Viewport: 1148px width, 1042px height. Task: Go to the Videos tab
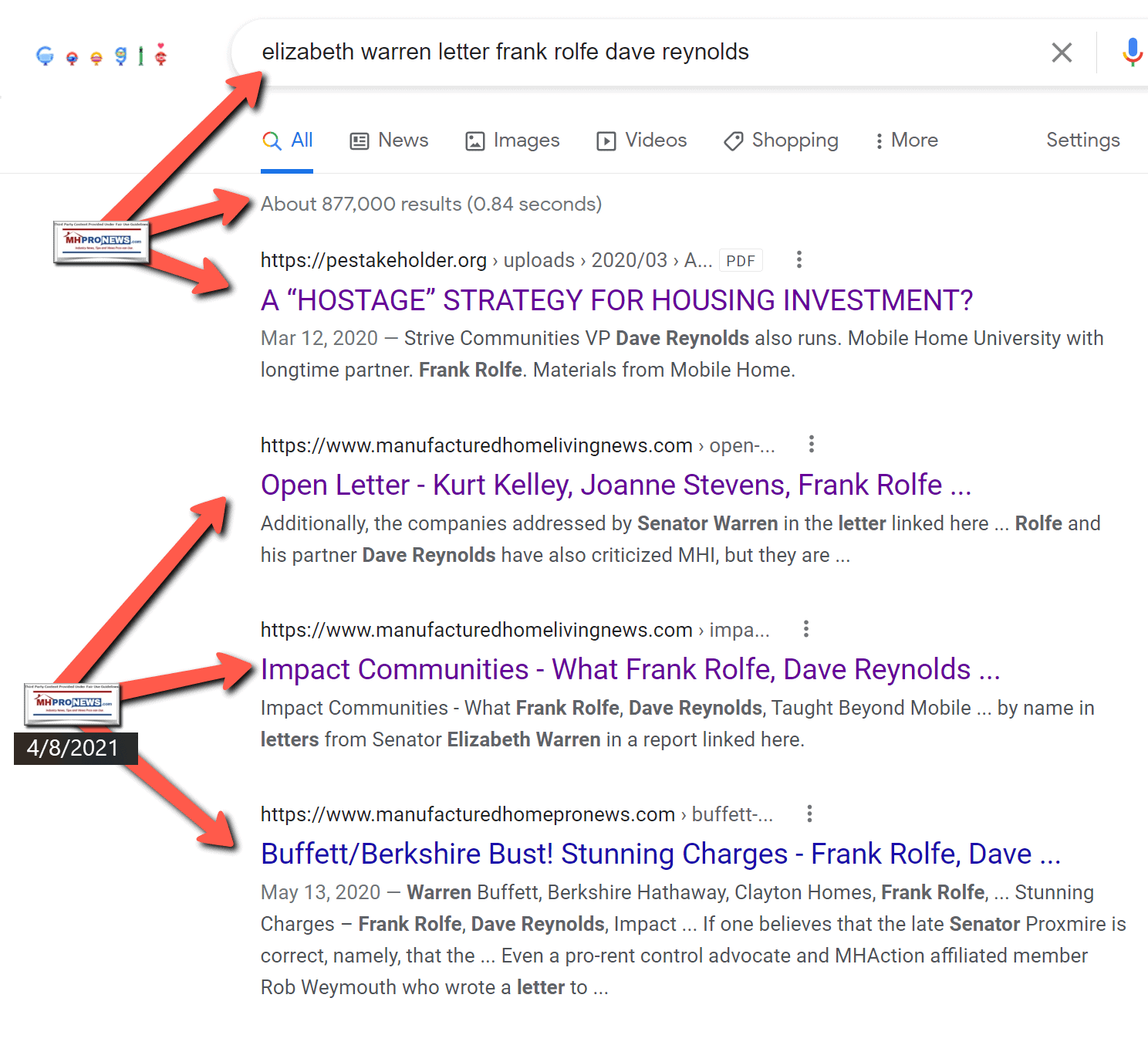click(x=642, y=140)
